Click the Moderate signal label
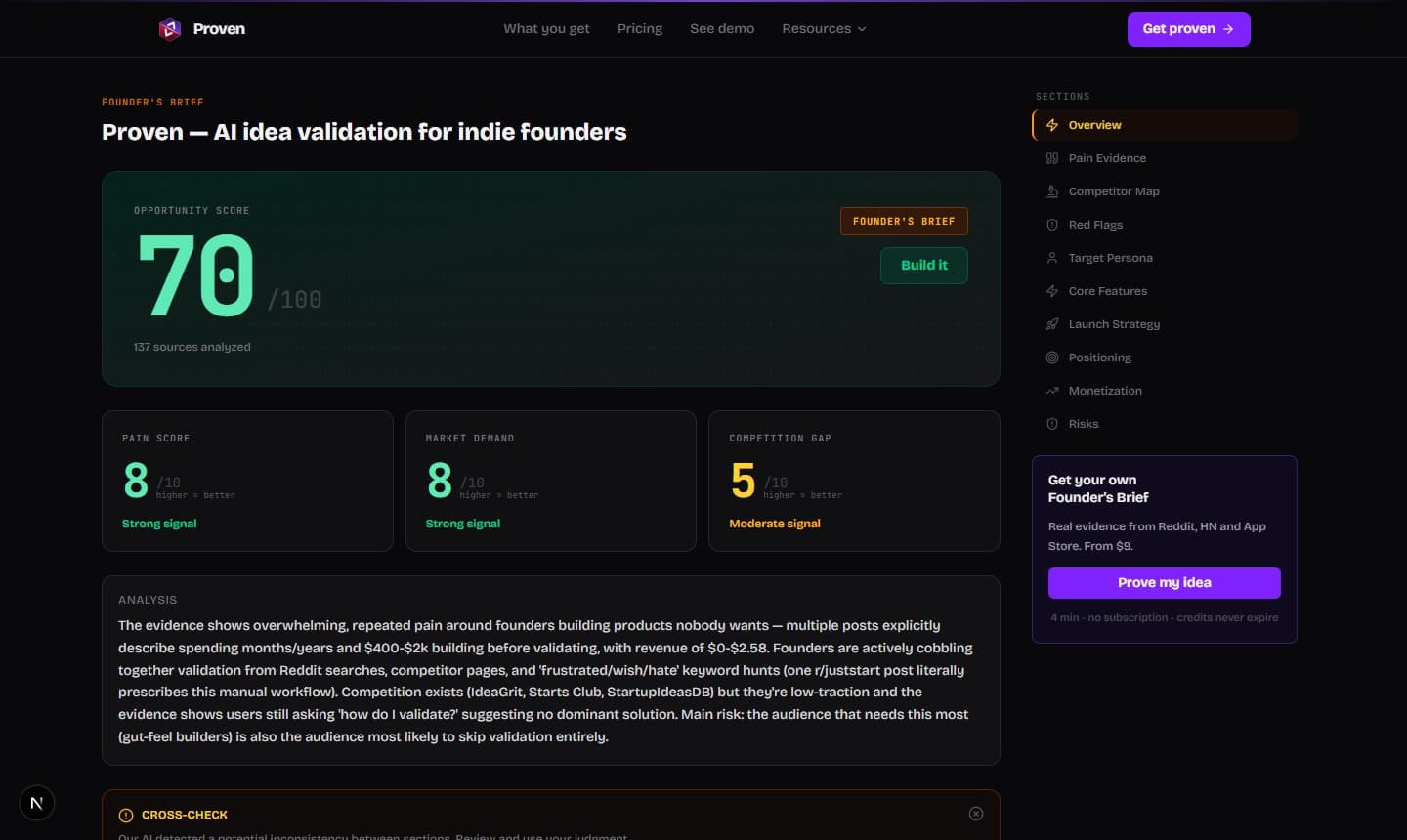The image size is (1407, 840). click(x=775, y=524)
